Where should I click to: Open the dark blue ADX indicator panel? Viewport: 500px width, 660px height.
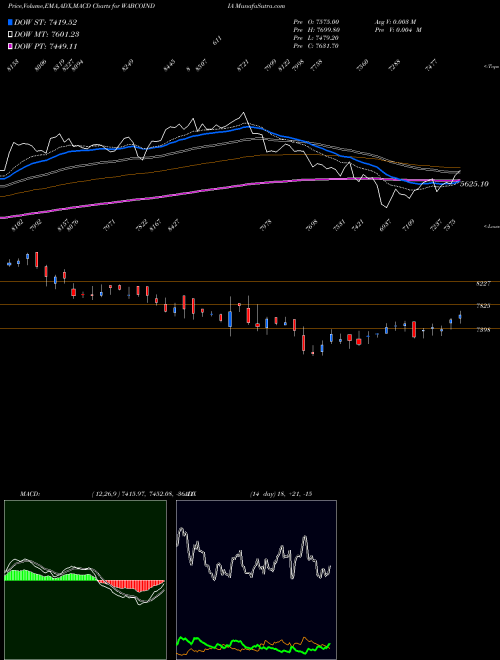click(256, 580)
